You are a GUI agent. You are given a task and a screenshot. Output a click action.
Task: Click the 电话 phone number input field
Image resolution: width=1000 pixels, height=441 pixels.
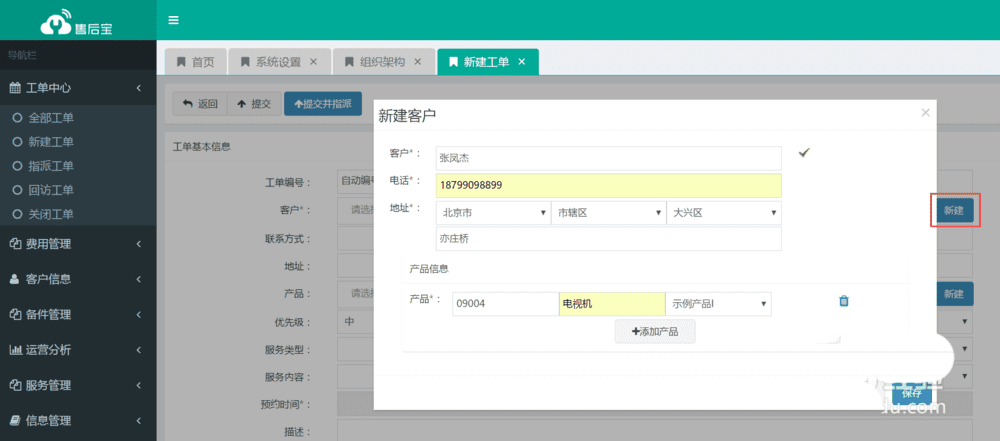pyautogui.click(x=608, y=186)
